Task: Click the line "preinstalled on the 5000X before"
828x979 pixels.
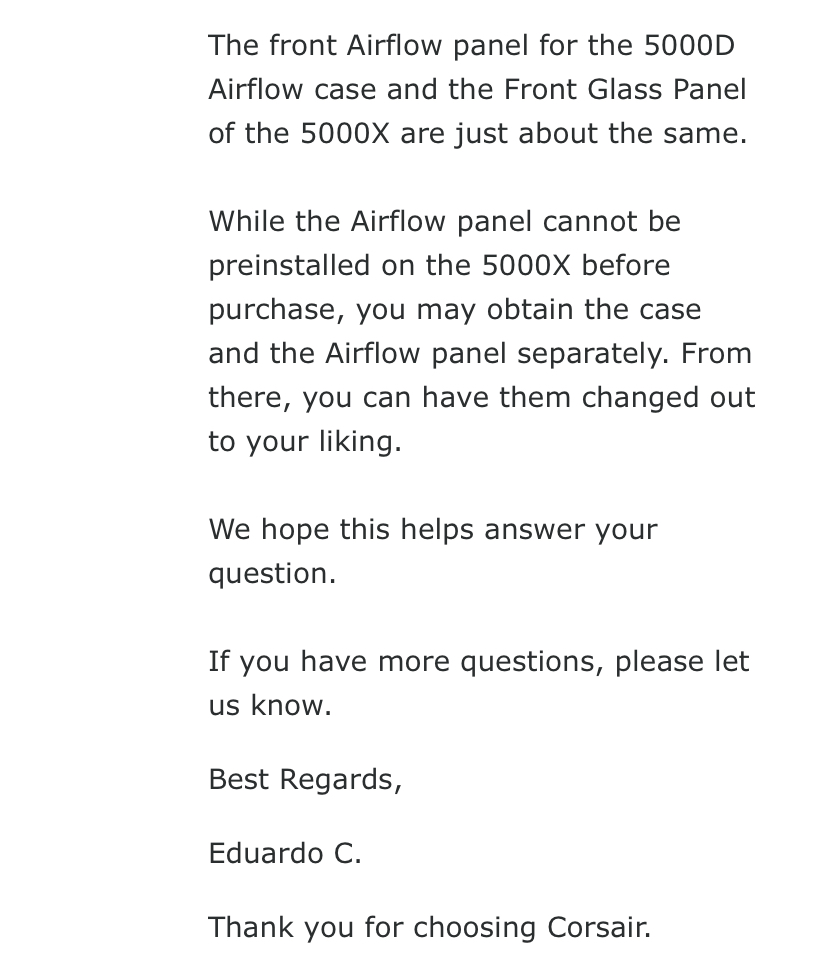Action: pyautogui.click(x=439, y=265)
